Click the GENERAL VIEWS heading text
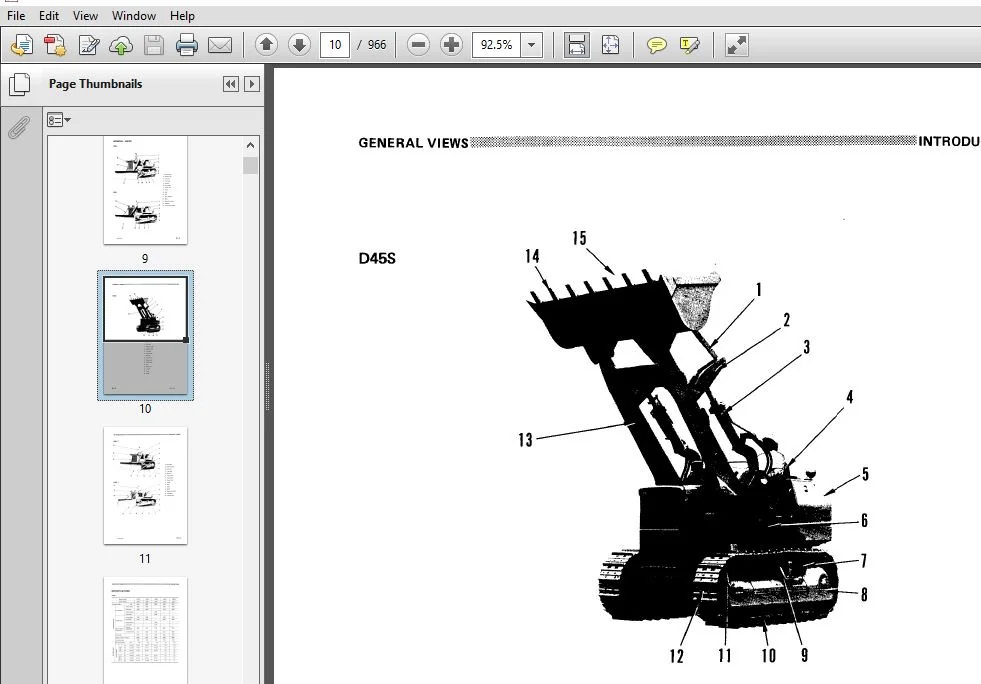Viewport: 981px width, 684px height. coord(413,143)
